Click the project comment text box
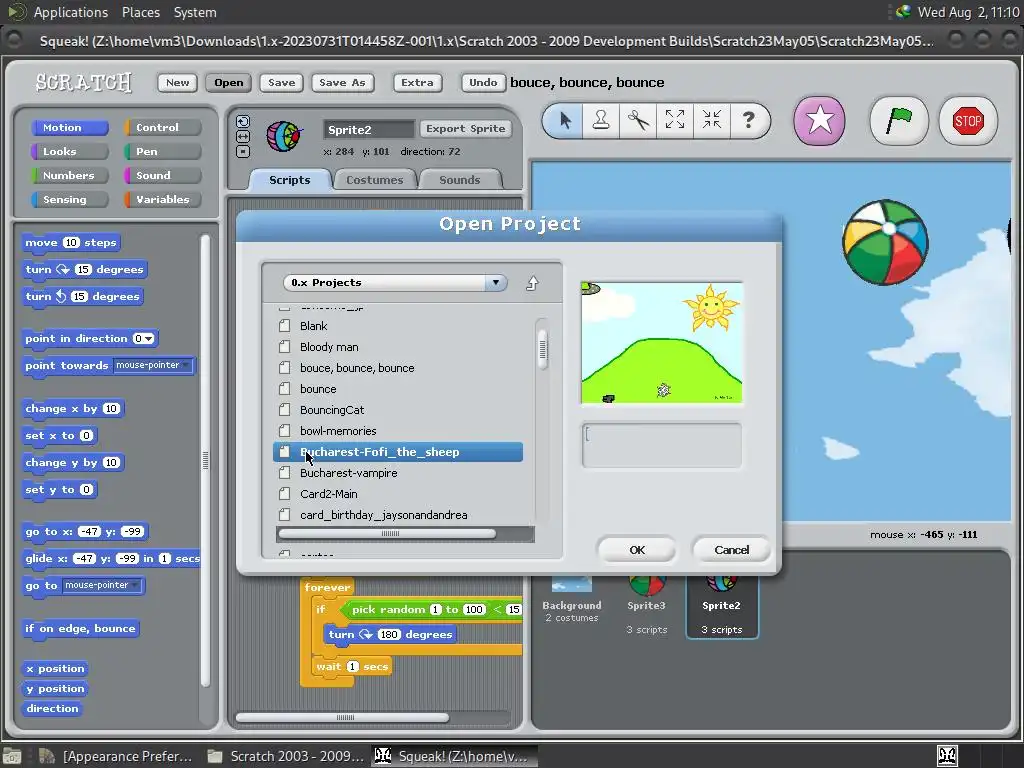 [662, 445]
